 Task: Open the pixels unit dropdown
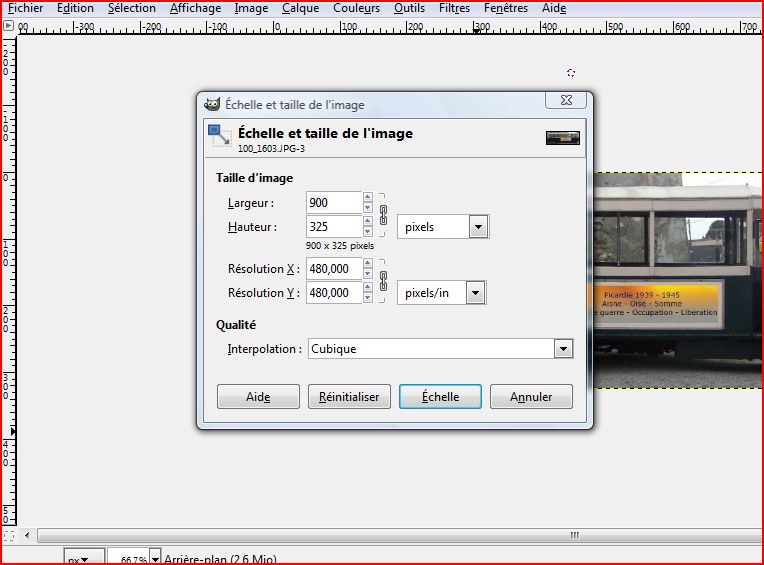[443, 227]
